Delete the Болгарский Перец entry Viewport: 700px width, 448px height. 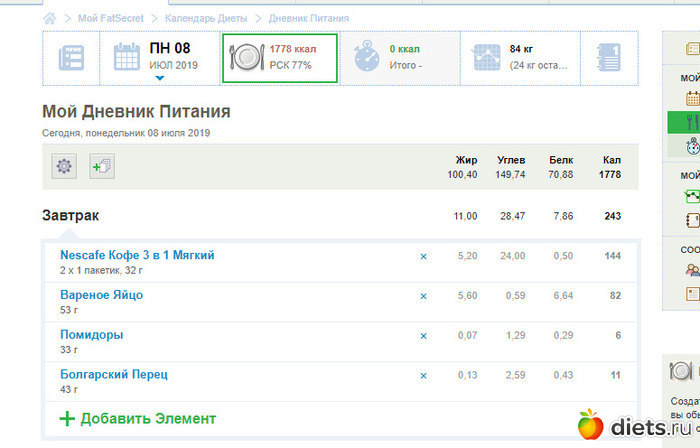point(423,376)
